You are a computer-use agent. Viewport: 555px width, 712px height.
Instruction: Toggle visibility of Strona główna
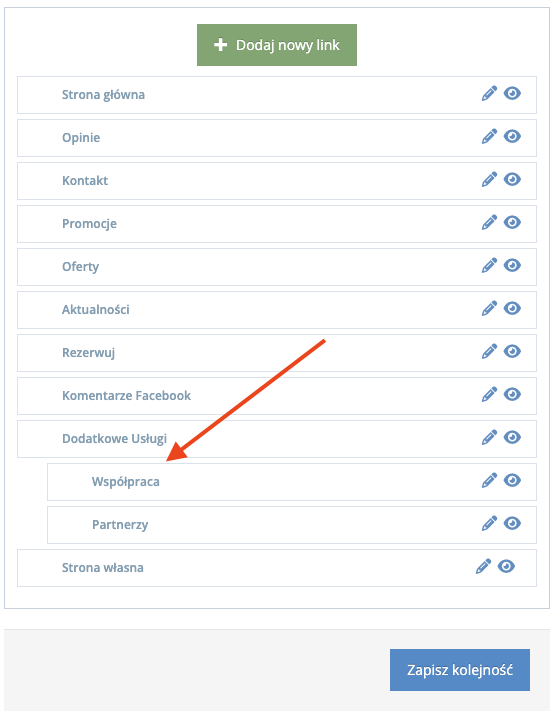coord(512,94)
